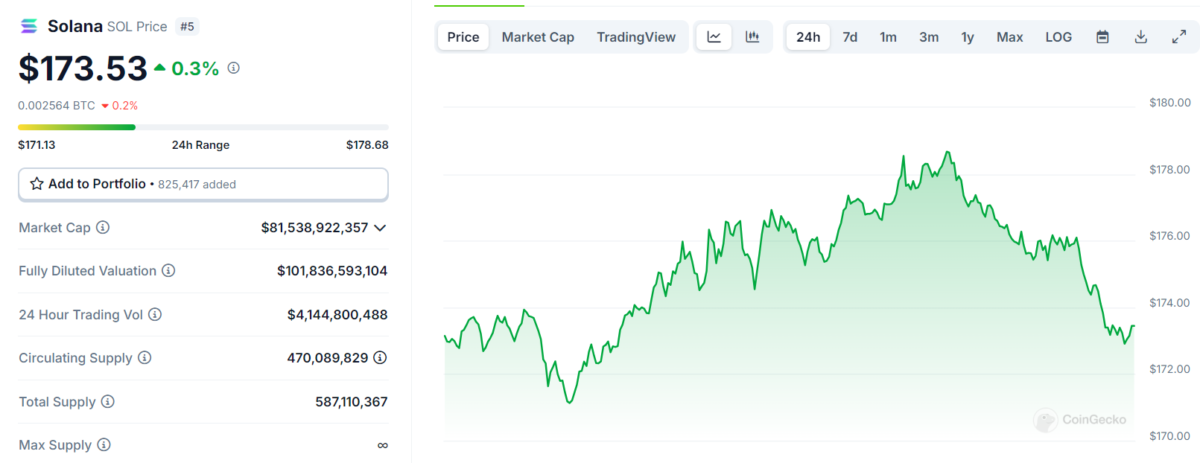Viewport: 1200px width, 463px height.
Task: Select the 24h time range
Action: pyautogui.click(x=808, y=37)
